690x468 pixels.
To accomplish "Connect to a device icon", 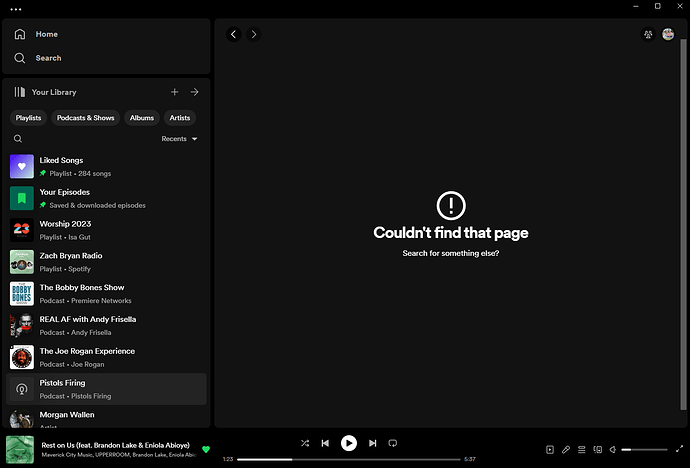I will click(597, 450).
